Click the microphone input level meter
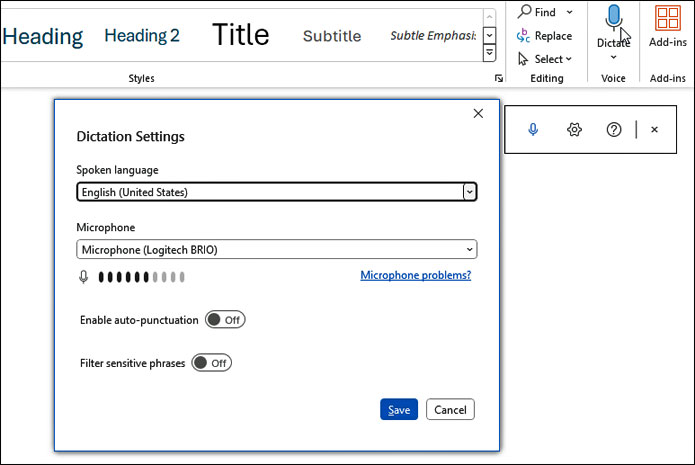This screenshot has height=465, width=695. [x=141, y=277]
